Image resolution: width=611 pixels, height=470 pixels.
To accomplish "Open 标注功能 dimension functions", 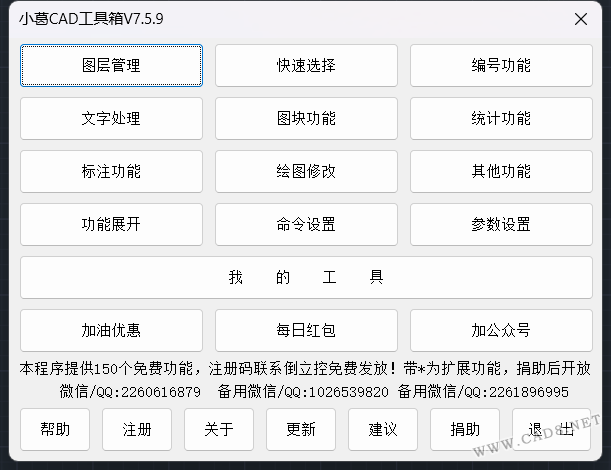I will tap(111, 171).
